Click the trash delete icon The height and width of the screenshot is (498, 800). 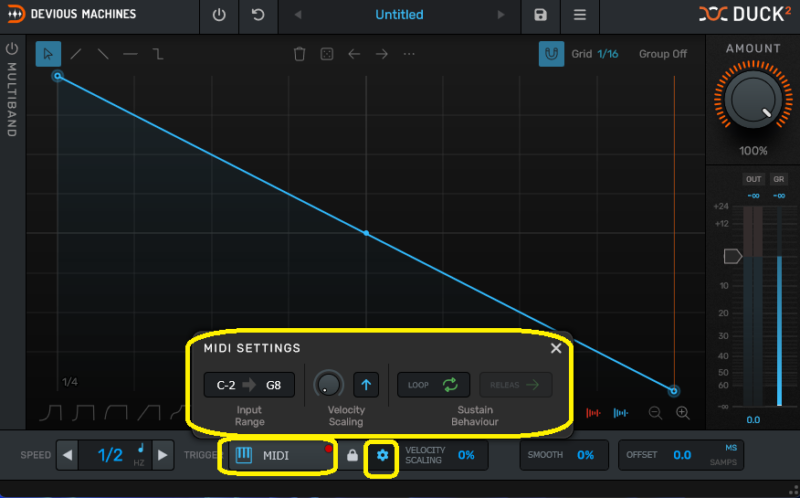pos(299,54)
